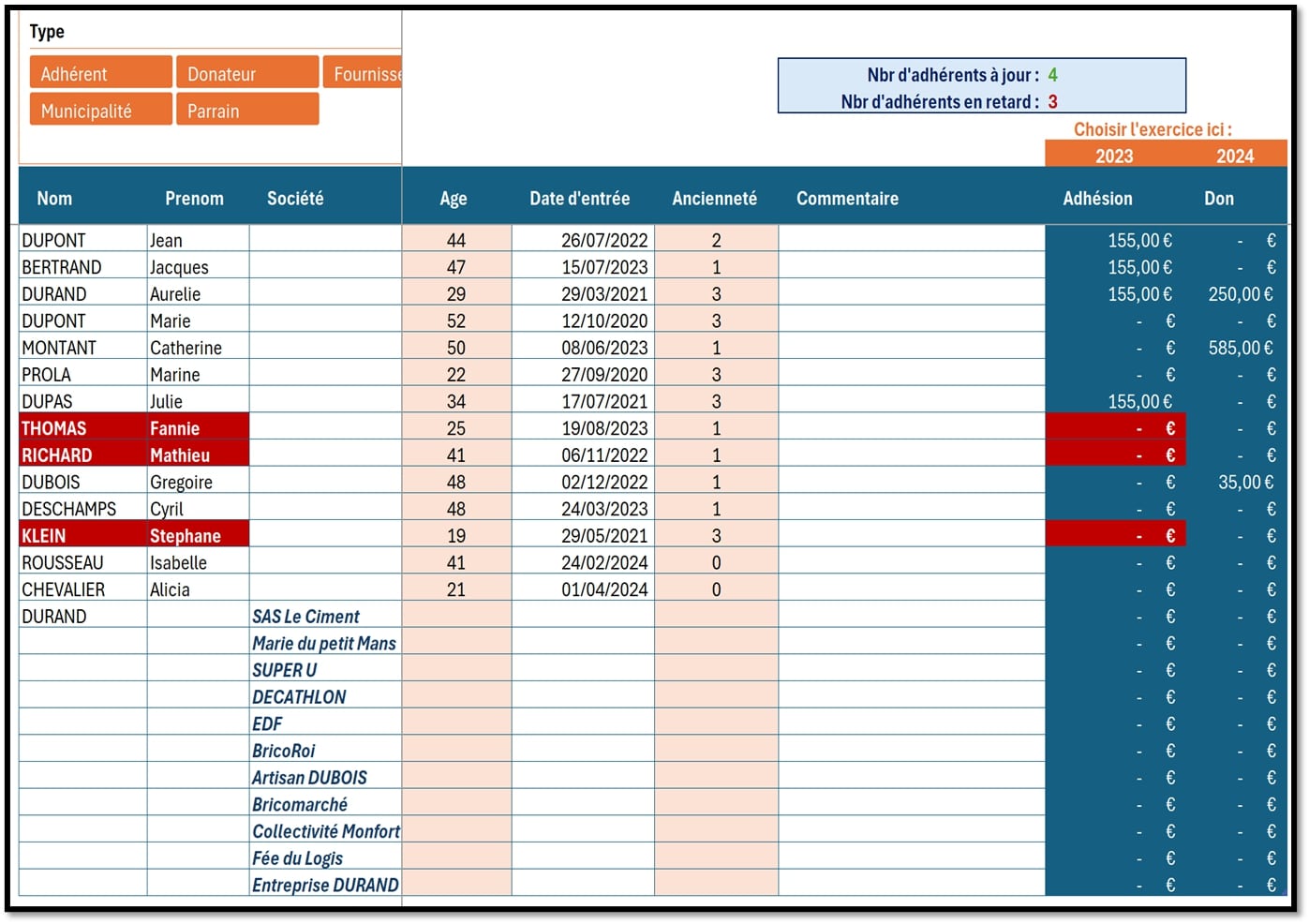Select the DUBOIS name cell
1309x924 pixels.
(82, 482)
